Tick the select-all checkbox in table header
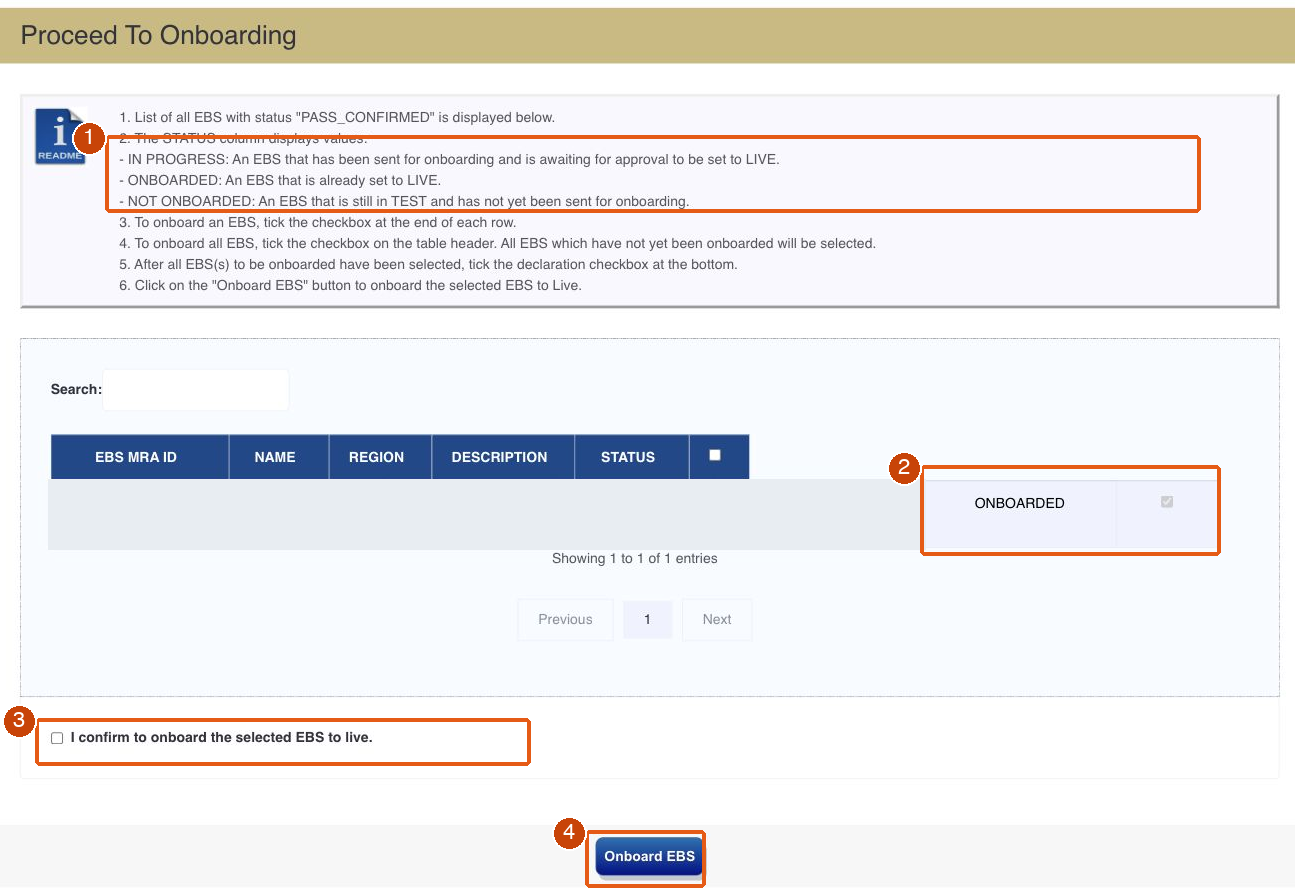The image size is (1295, 890). click(714, 455)
